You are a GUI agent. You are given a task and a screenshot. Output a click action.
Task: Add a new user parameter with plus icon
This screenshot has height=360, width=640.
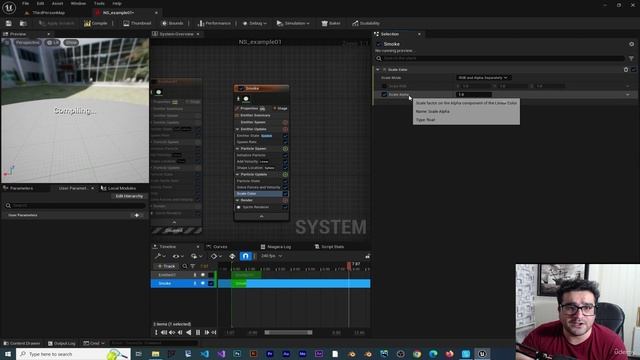[x=137, y=215]
